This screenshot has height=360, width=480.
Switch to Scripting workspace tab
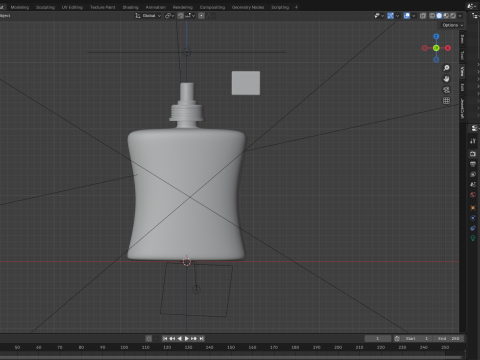coord(280,7)
